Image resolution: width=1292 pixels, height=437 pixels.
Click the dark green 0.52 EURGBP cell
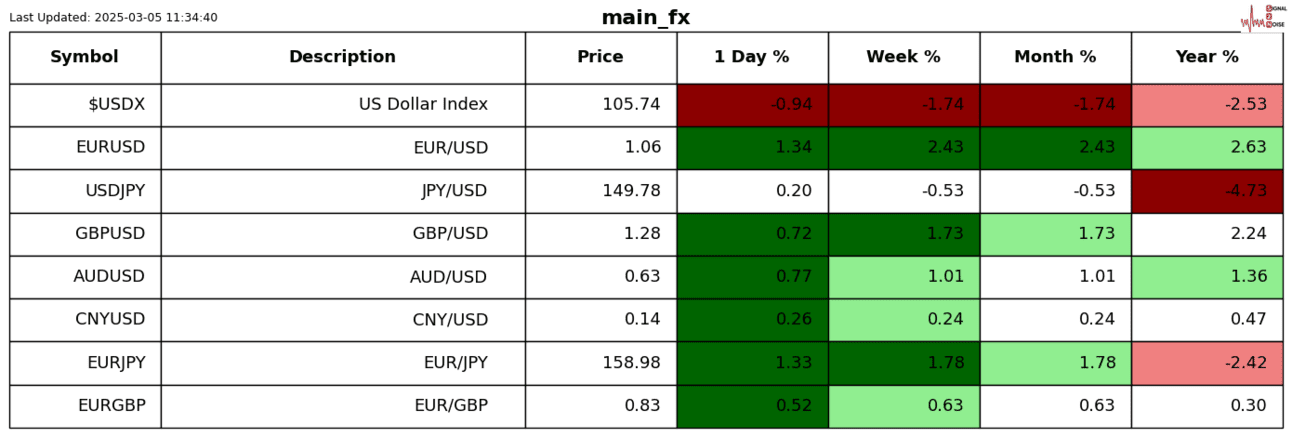point(752,405)
